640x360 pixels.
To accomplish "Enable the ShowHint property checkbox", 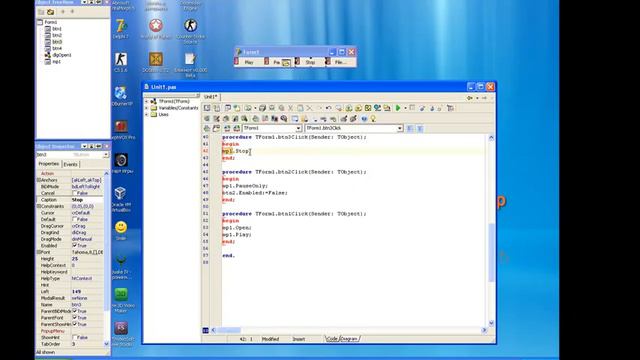I will (x=74, y=338).
